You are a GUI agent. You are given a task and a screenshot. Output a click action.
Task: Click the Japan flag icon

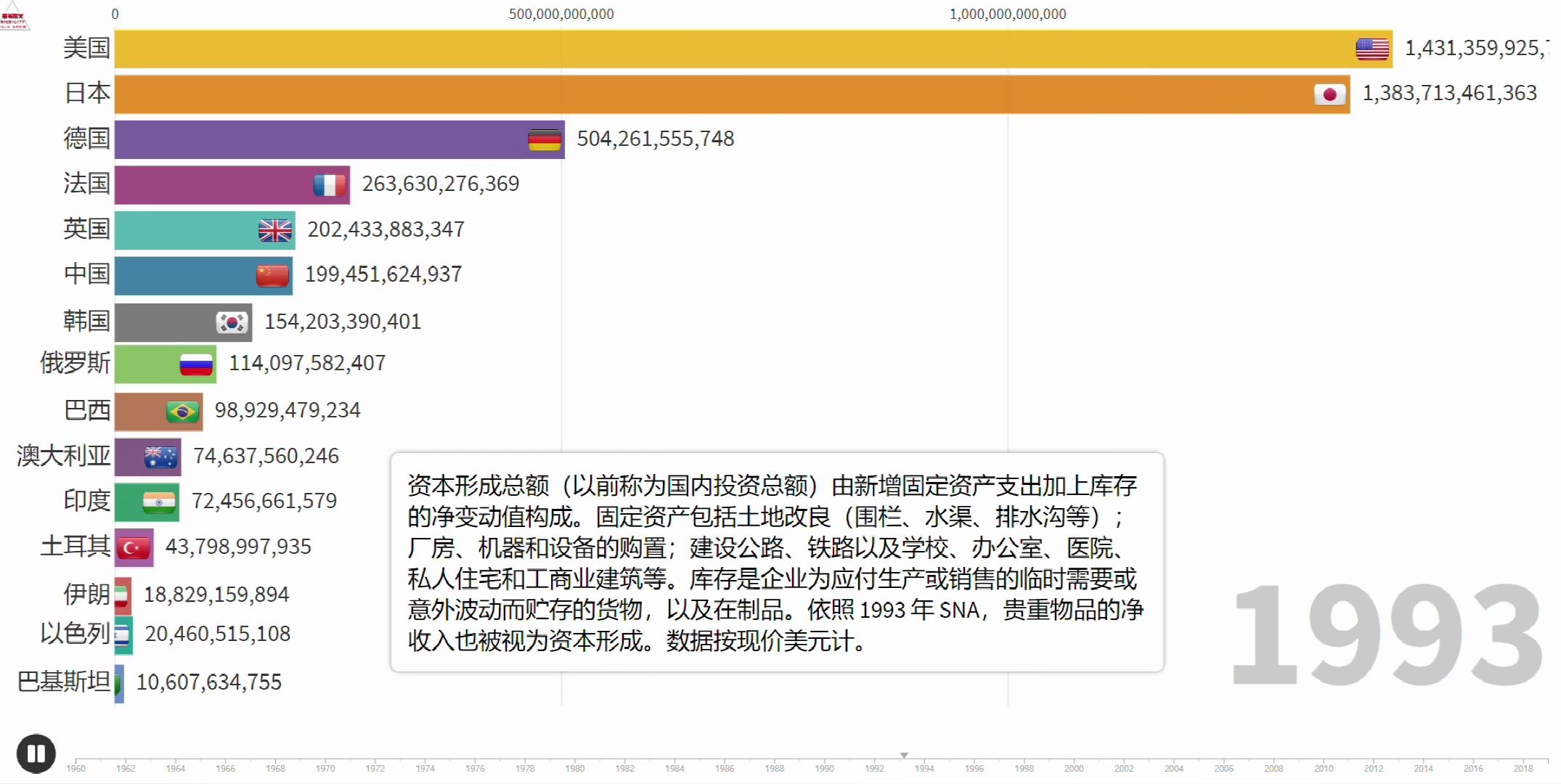click(x=1329, y=94)
